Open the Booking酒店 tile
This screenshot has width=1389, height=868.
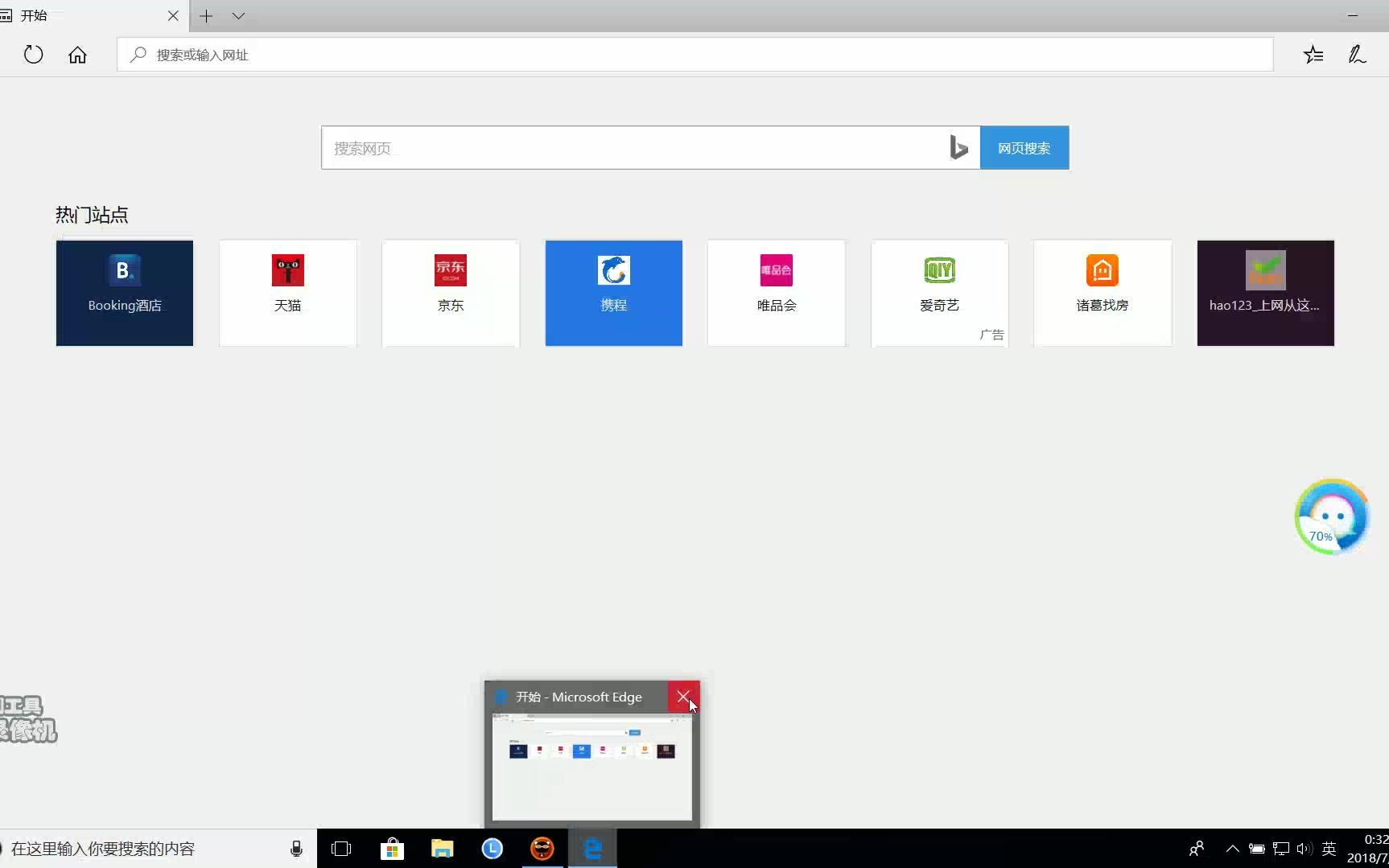tap(125, 293)
